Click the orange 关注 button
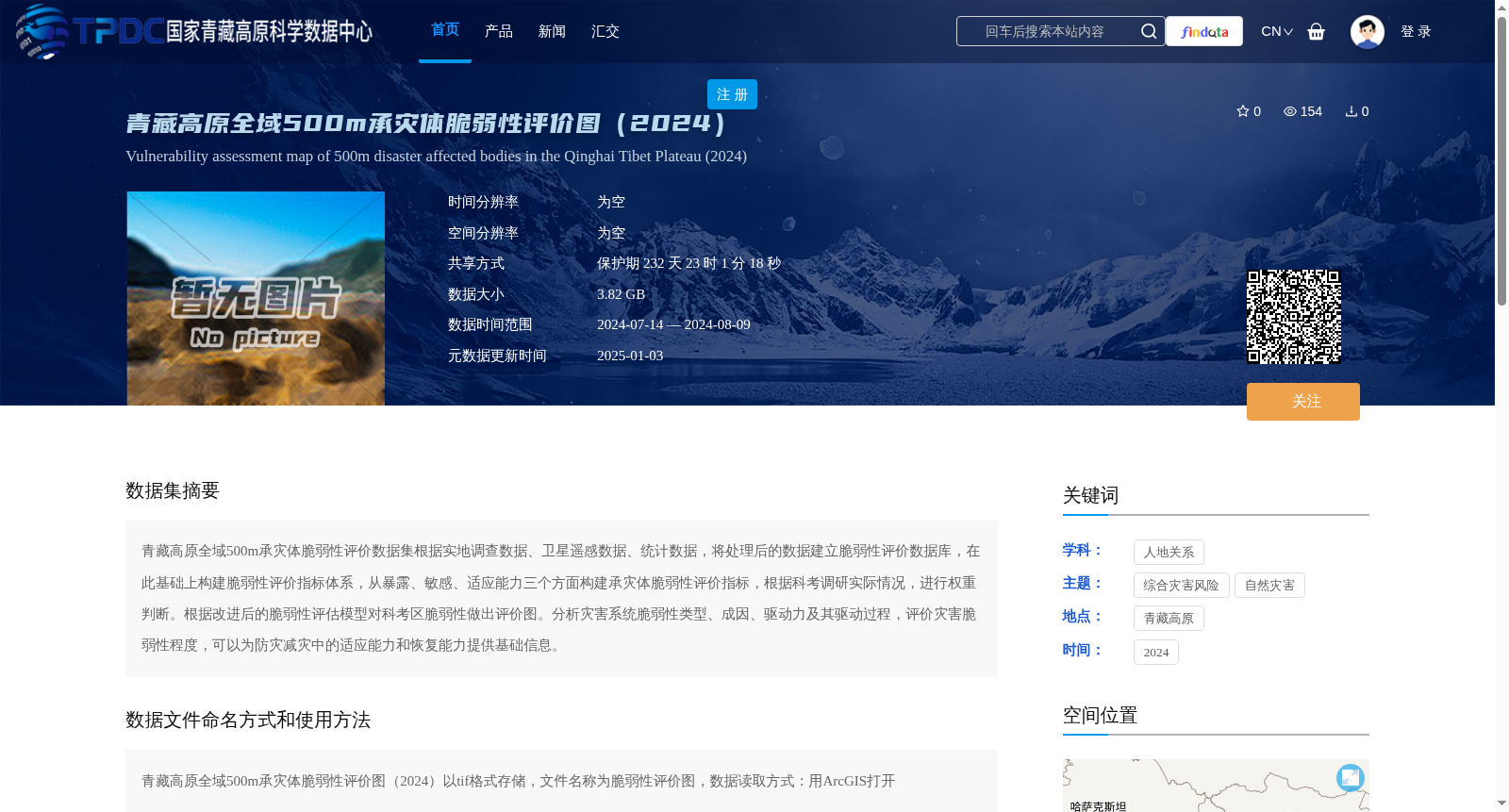Image resolution: width=1509 pixels, height=812 pixels. pyautogui.click(x=1303, y=402)
